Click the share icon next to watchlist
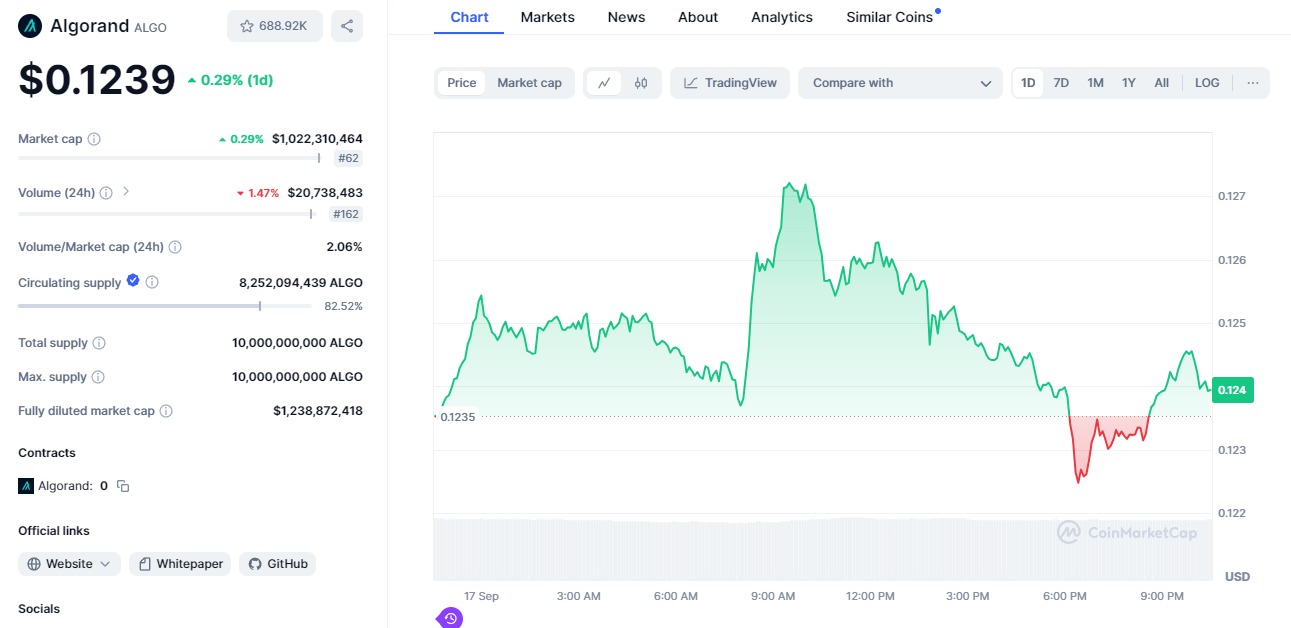This screenshot has height=628, width=1291. (x=346, y=26)
